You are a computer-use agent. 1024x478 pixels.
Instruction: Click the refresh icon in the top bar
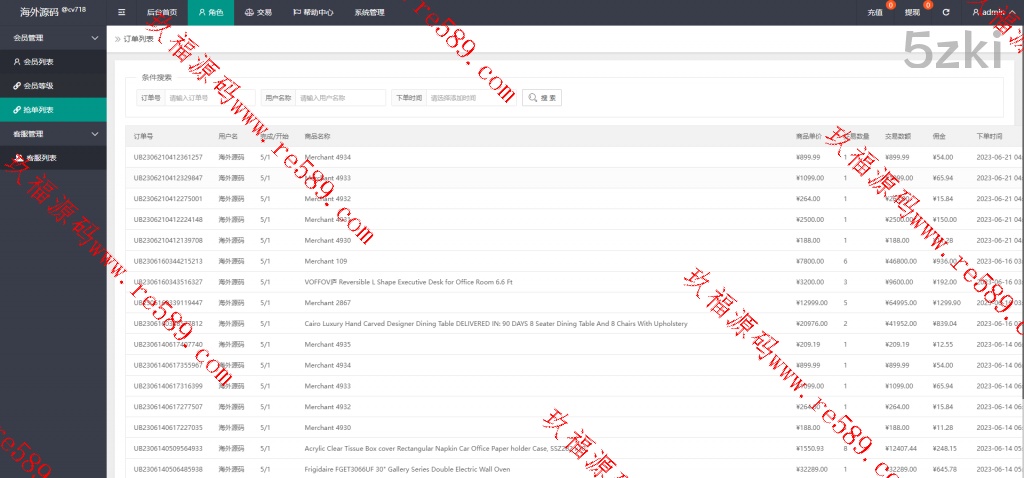(945, 12)
